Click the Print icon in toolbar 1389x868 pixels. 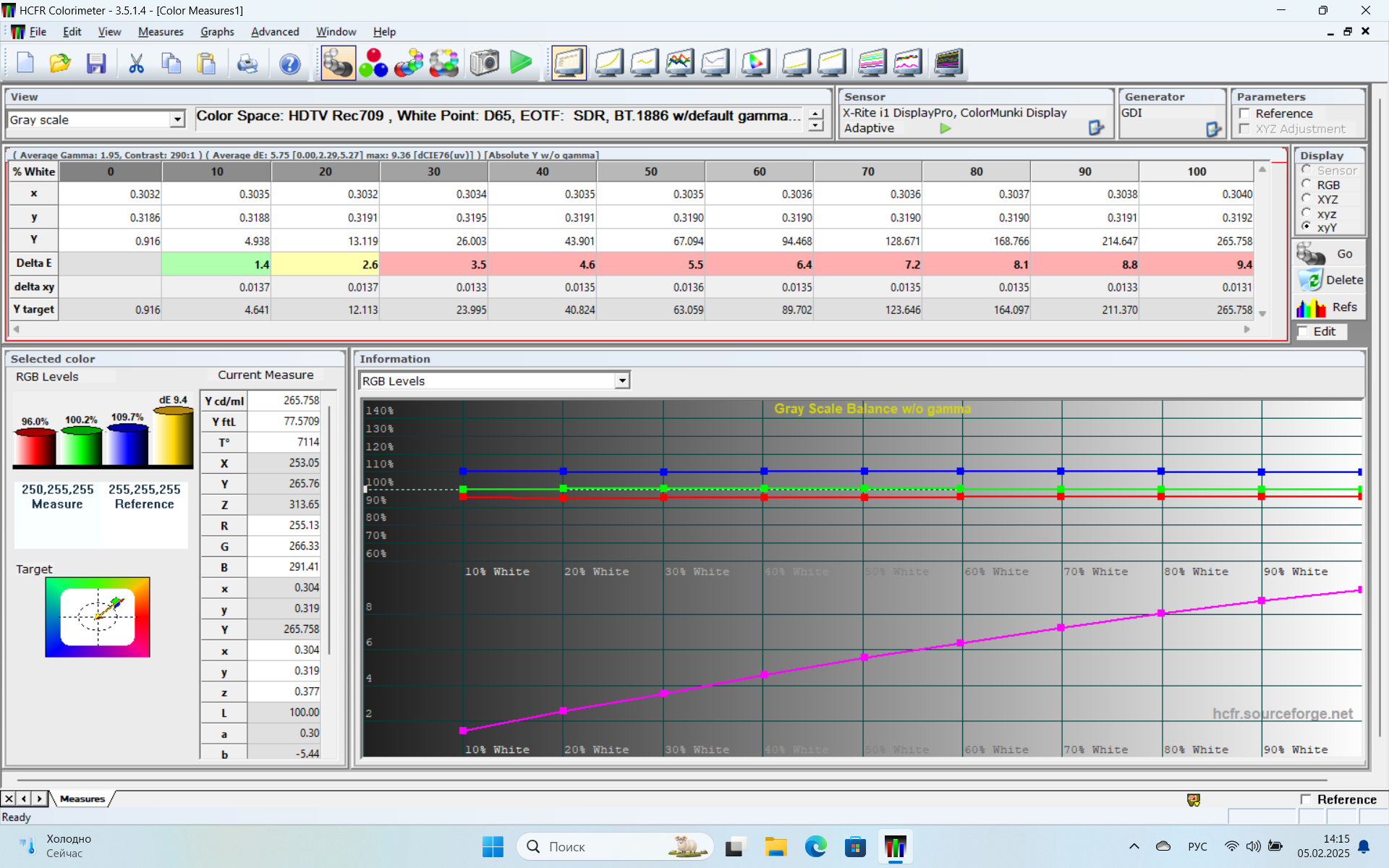[247, 64]
